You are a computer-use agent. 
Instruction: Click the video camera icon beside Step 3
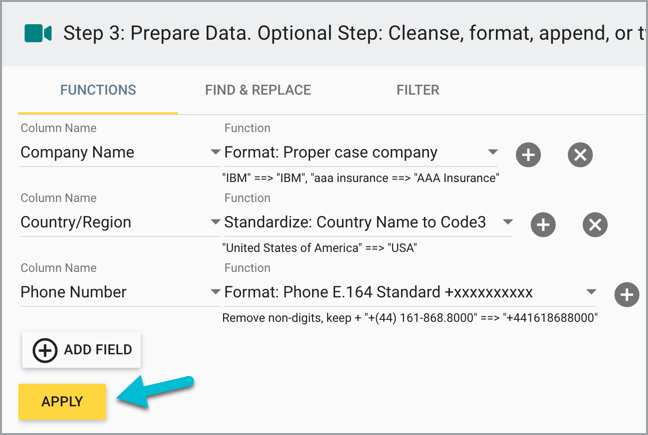38,33
